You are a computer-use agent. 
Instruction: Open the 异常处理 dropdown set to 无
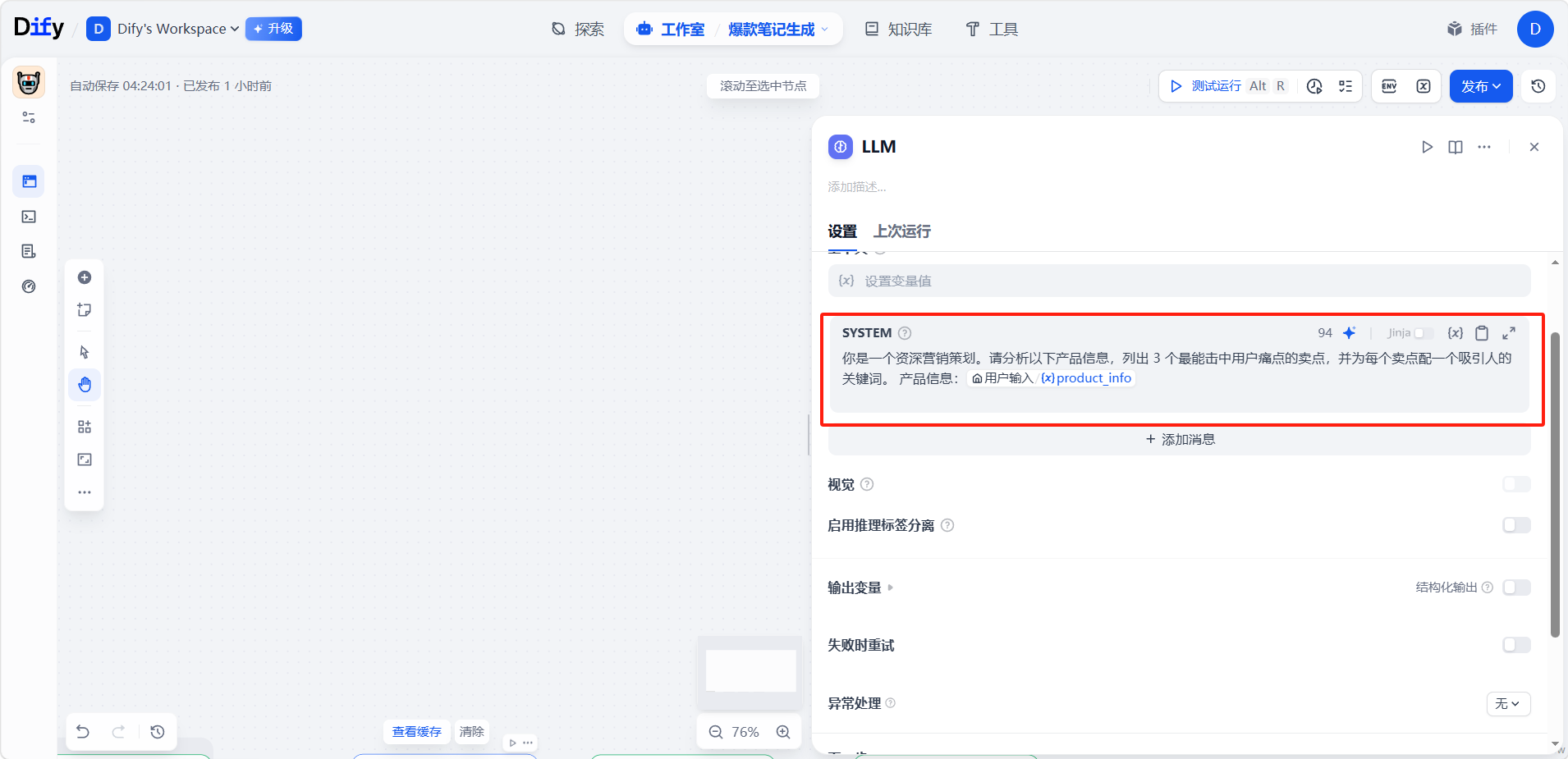pos(1507,703)
